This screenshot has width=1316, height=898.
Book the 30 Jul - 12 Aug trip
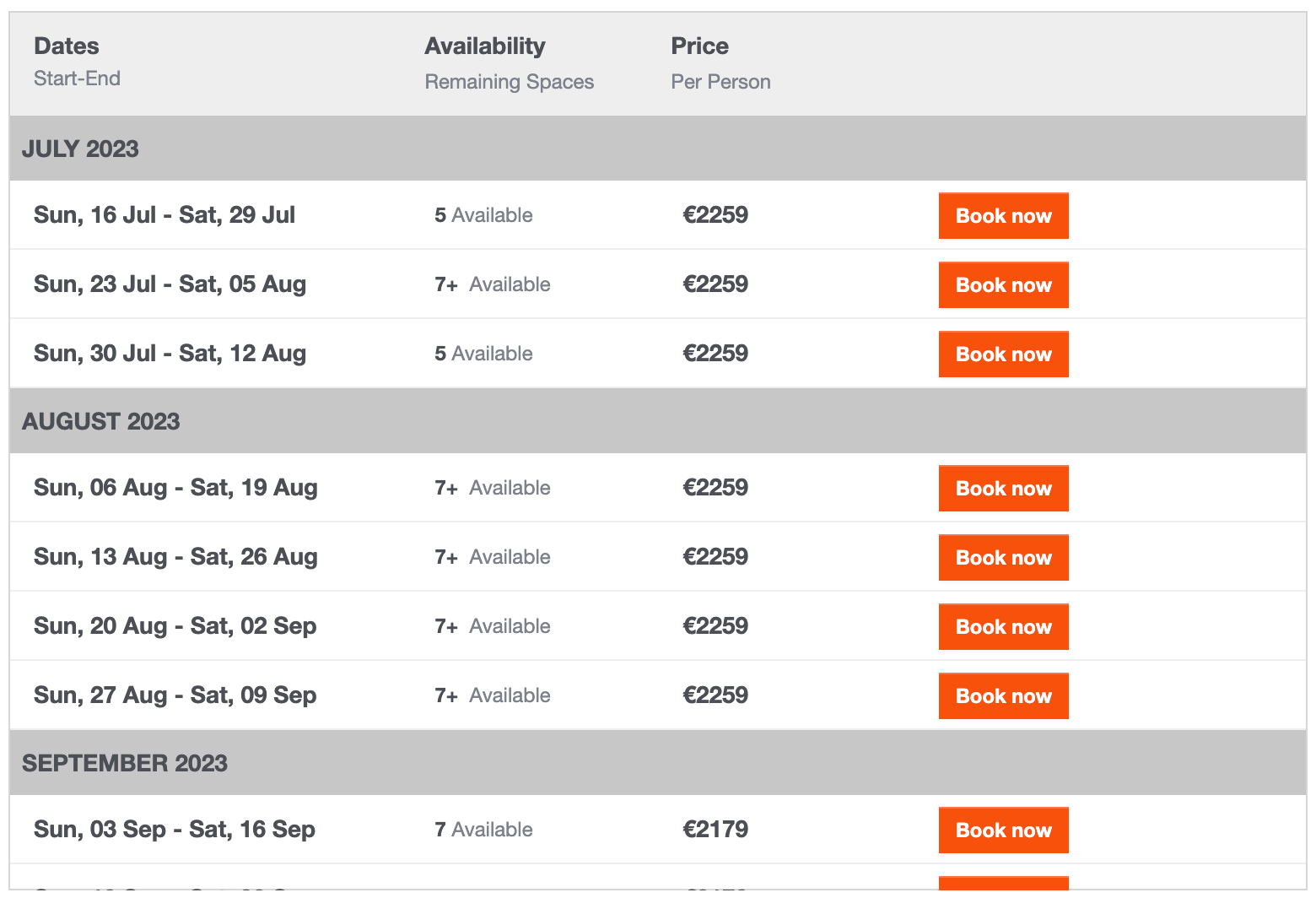(1003, 354)
